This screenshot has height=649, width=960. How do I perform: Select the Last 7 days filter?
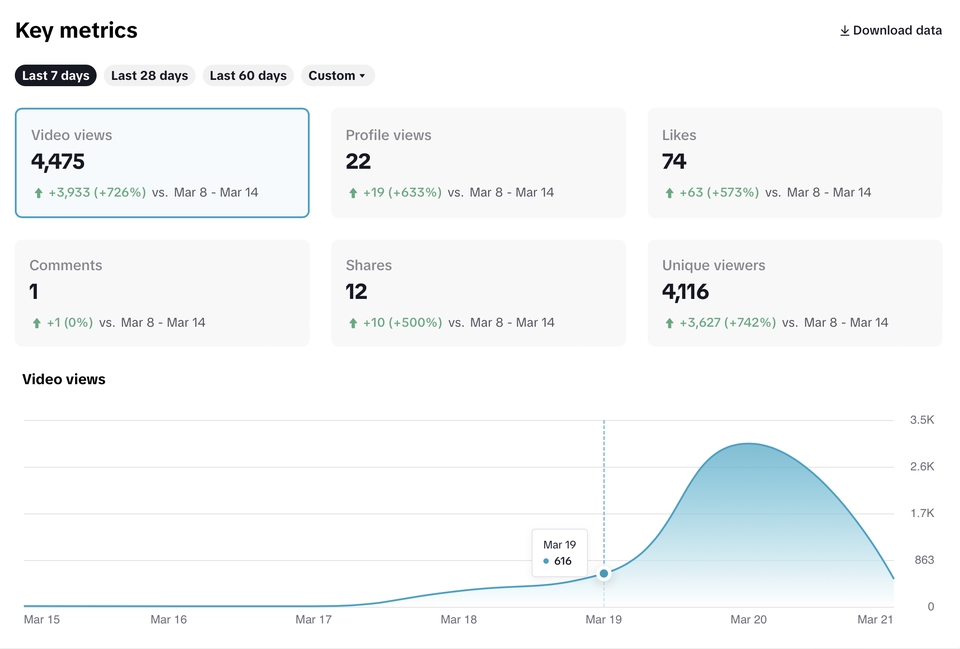click(x=56, y=75)
